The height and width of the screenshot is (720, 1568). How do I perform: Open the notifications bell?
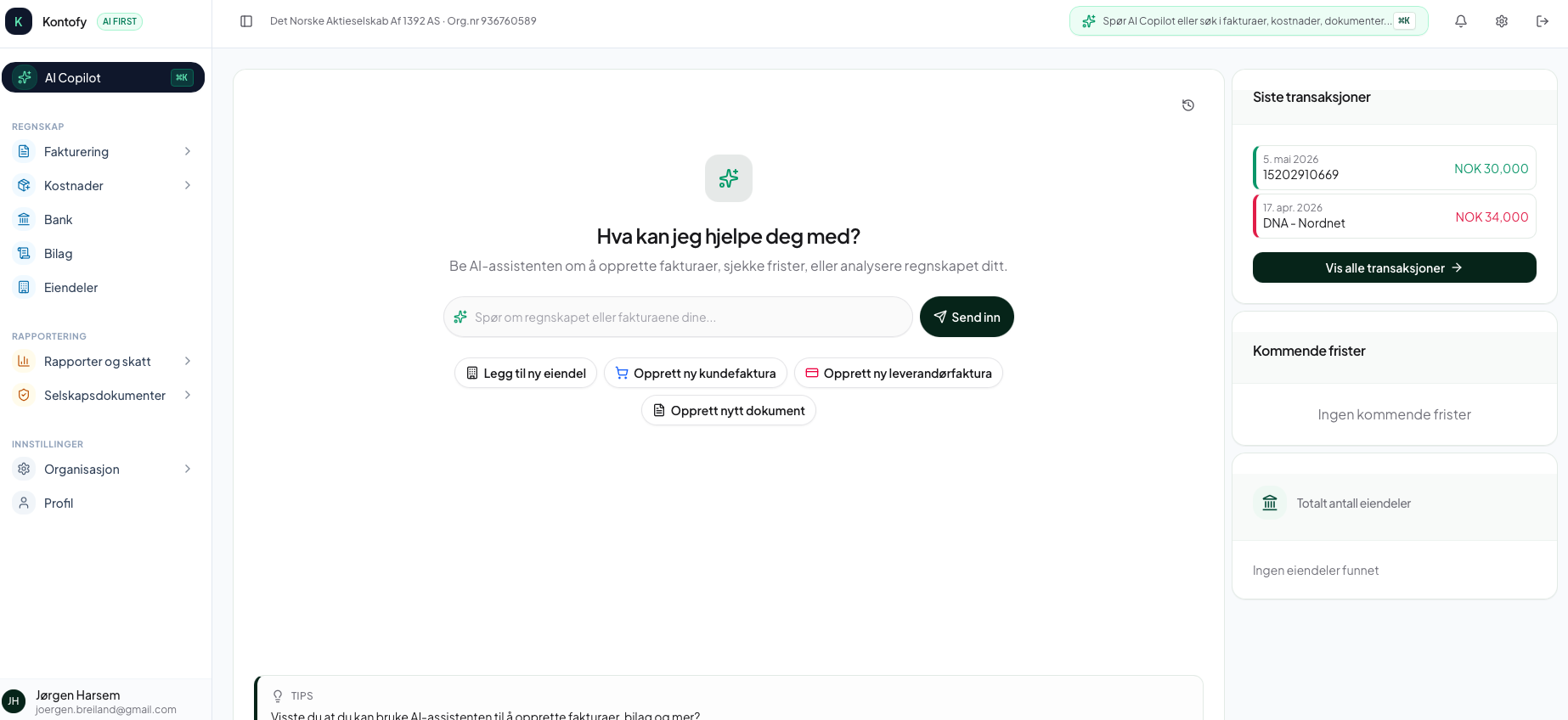[x=1461, y=21]
